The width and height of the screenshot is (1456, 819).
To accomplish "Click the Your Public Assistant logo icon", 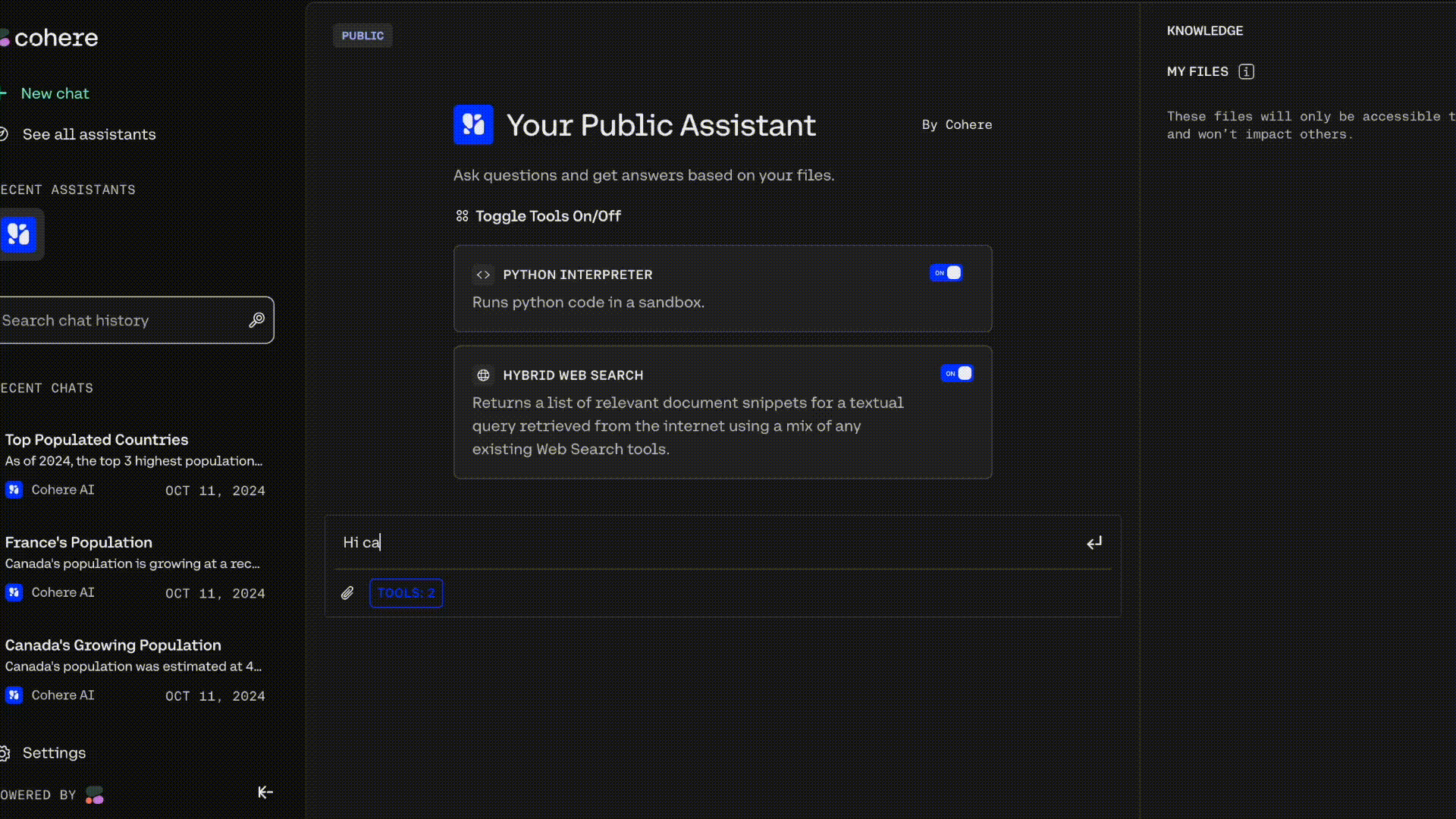I will coord(473,124).
